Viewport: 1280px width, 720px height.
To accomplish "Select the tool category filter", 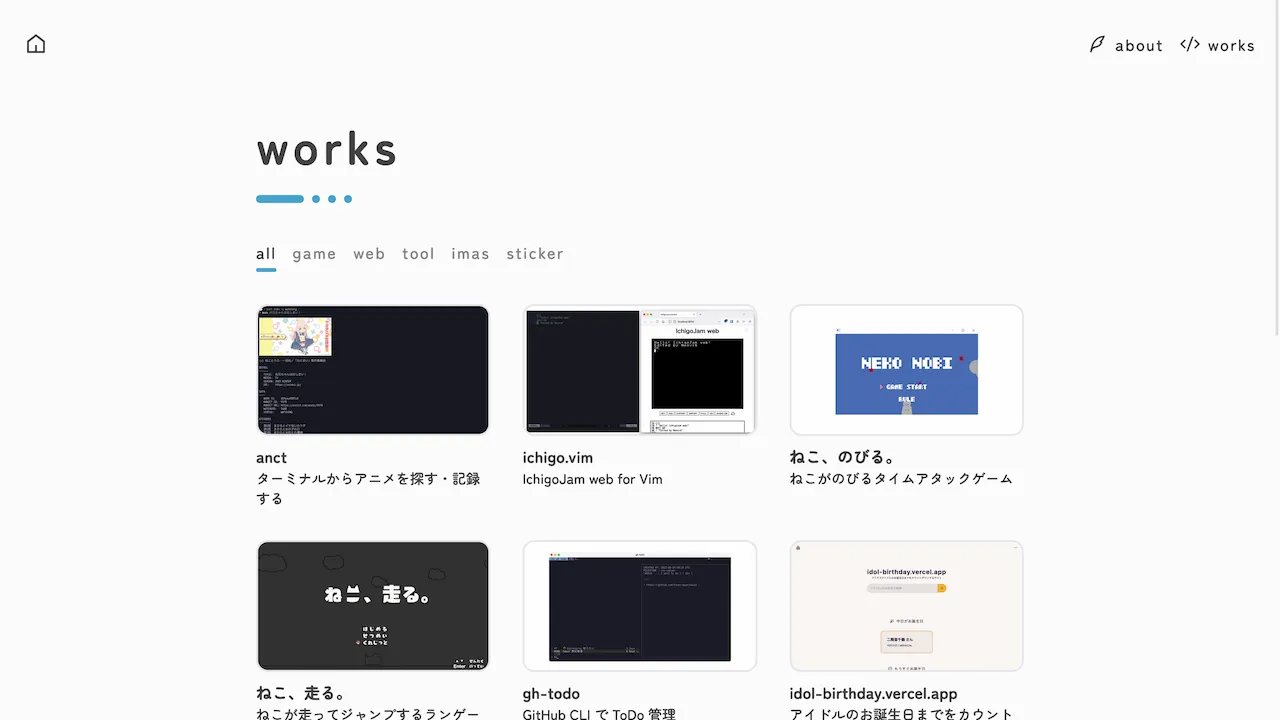I will tap(418, 253).
